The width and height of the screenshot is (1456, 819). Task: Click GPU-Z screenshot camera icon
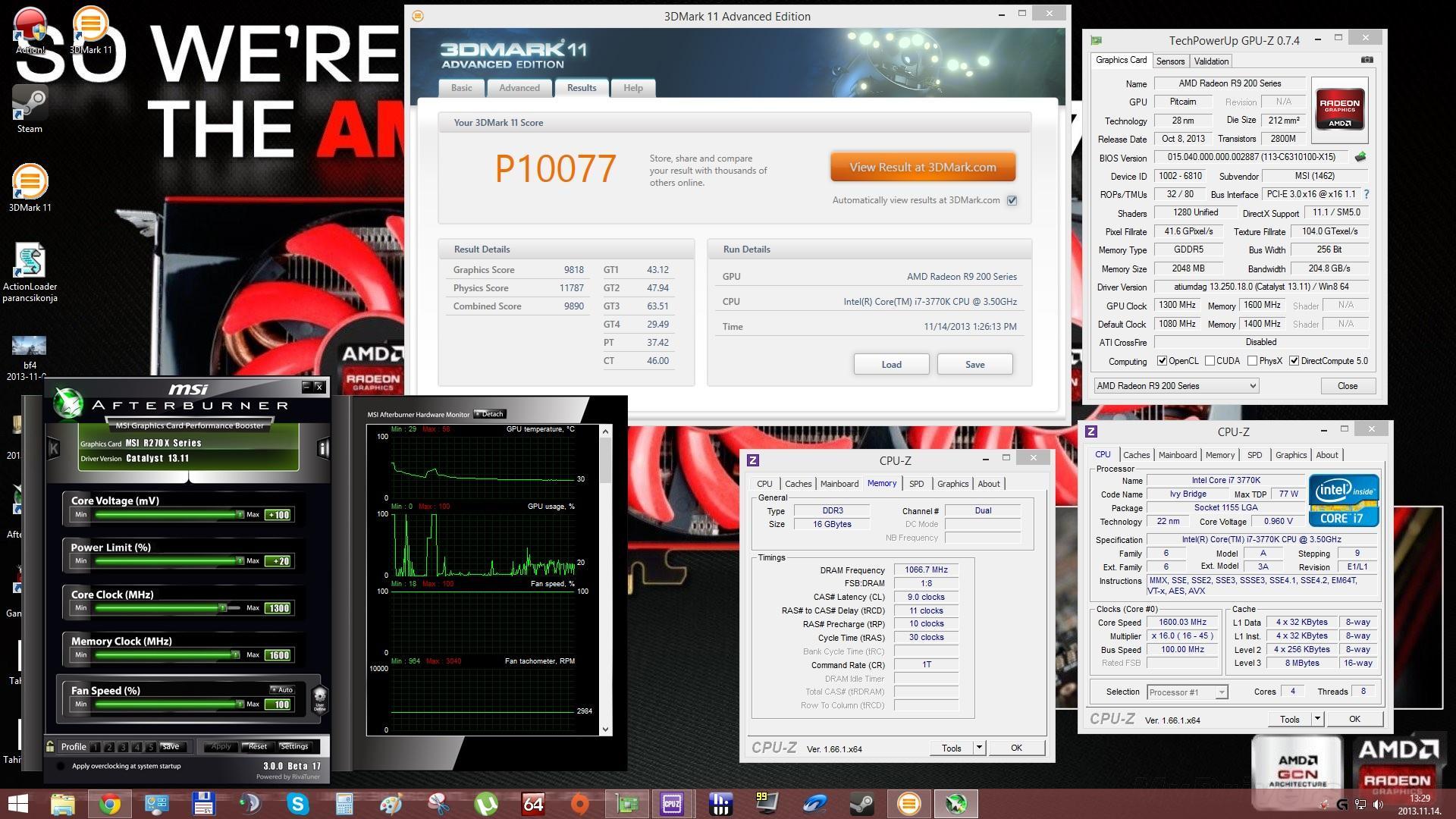pyautogui.click(x=1367, y=60)
